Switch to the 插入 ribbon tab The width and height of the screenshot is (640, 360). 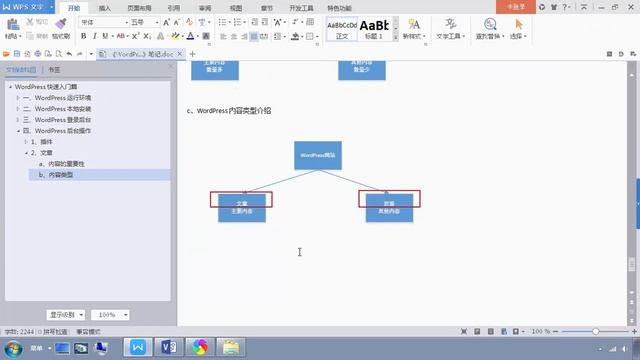coord(105,8)
